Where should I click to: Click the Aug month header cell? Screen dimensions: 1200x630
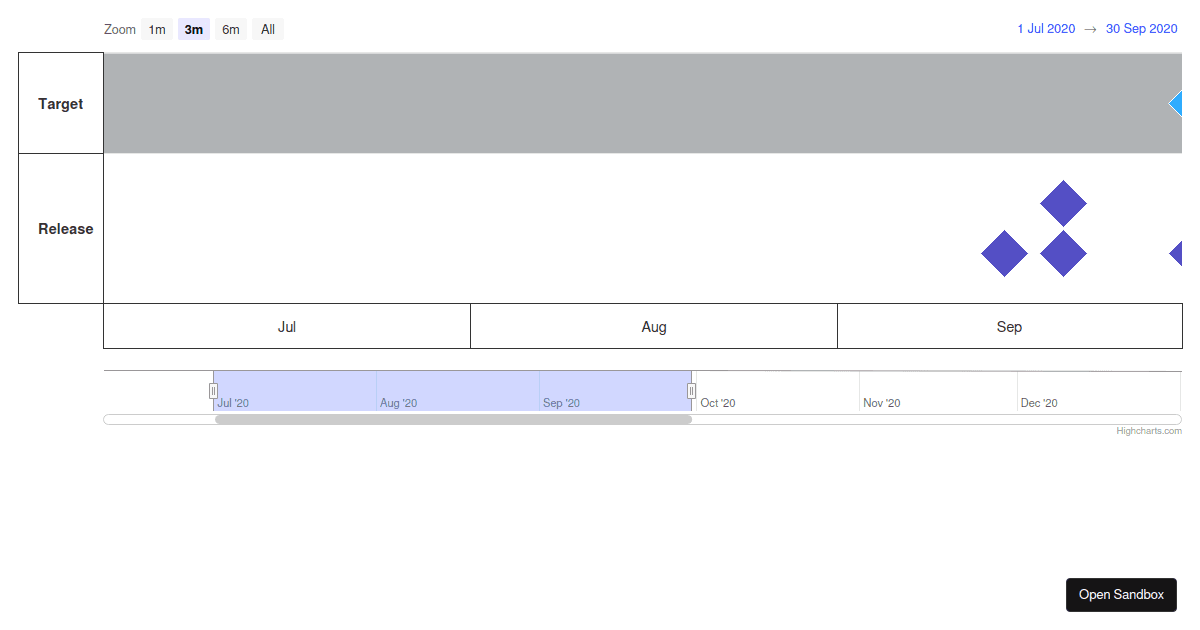(654, 327)
